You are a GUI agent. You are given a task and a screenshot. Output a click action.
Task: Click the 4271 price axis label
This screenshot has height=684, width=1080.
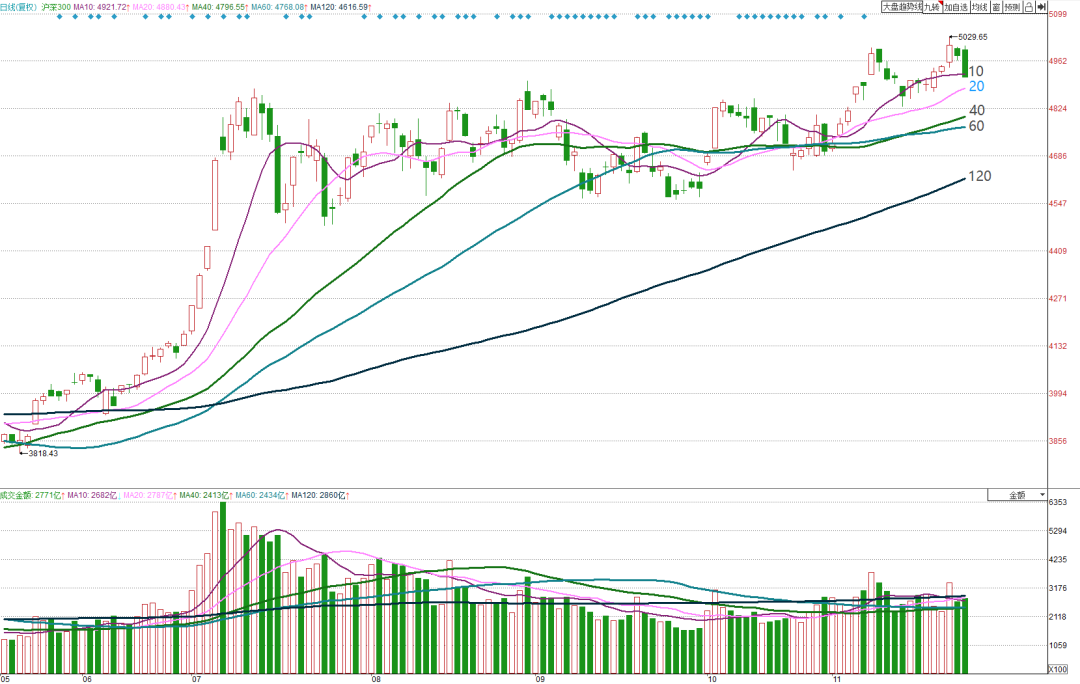coord(1057,299)
